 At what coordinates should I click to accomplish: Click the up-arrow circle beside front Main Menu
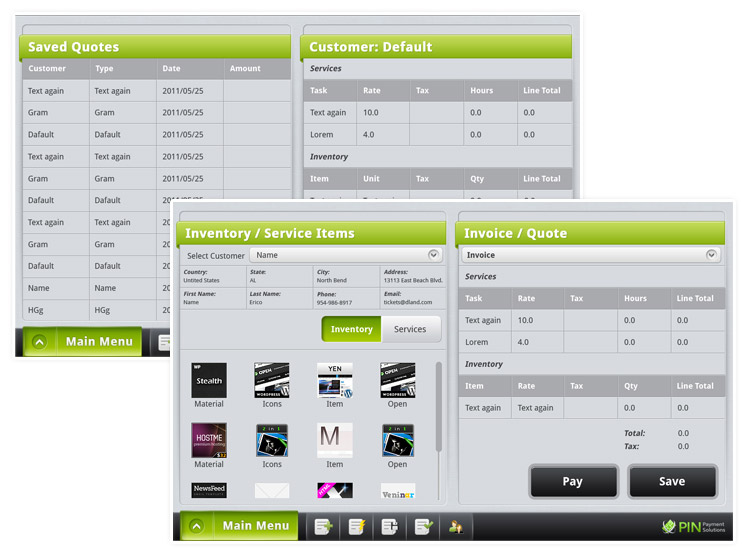pos(197,527)
